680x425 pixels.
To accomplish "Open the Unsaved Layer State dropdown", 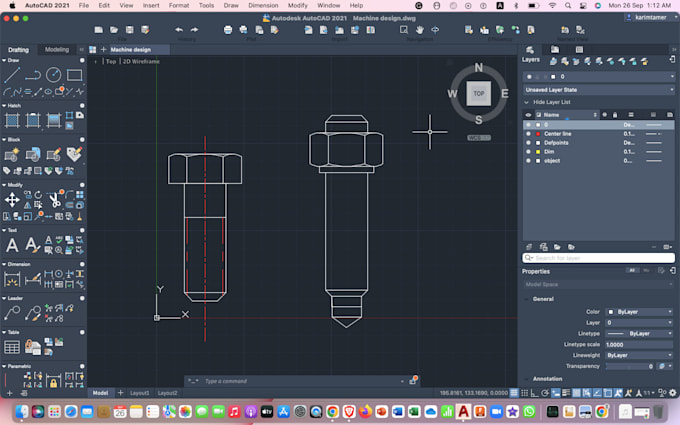I will 598,90.
